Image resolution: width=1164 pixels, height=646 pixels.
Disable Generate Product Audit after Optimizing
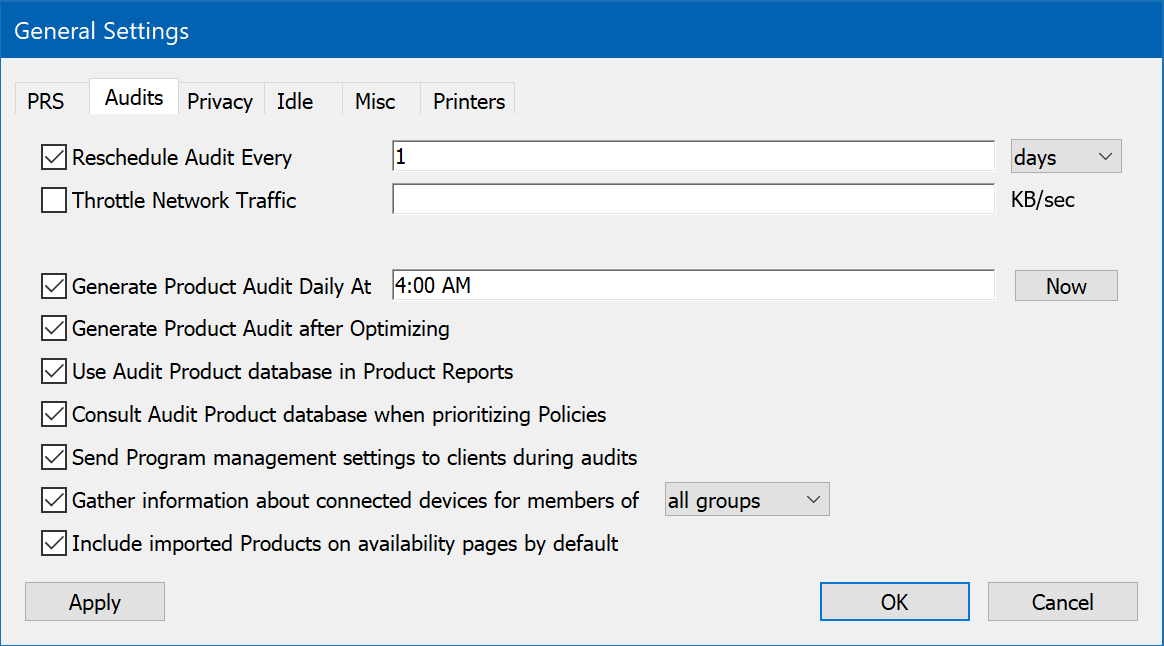(x=54, y=329)
